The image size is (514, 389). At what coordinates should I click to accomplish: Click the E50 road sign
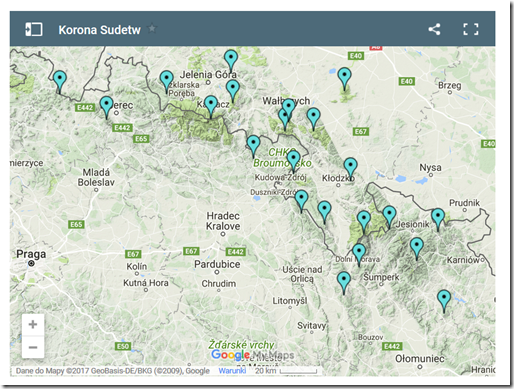point(122,346)
